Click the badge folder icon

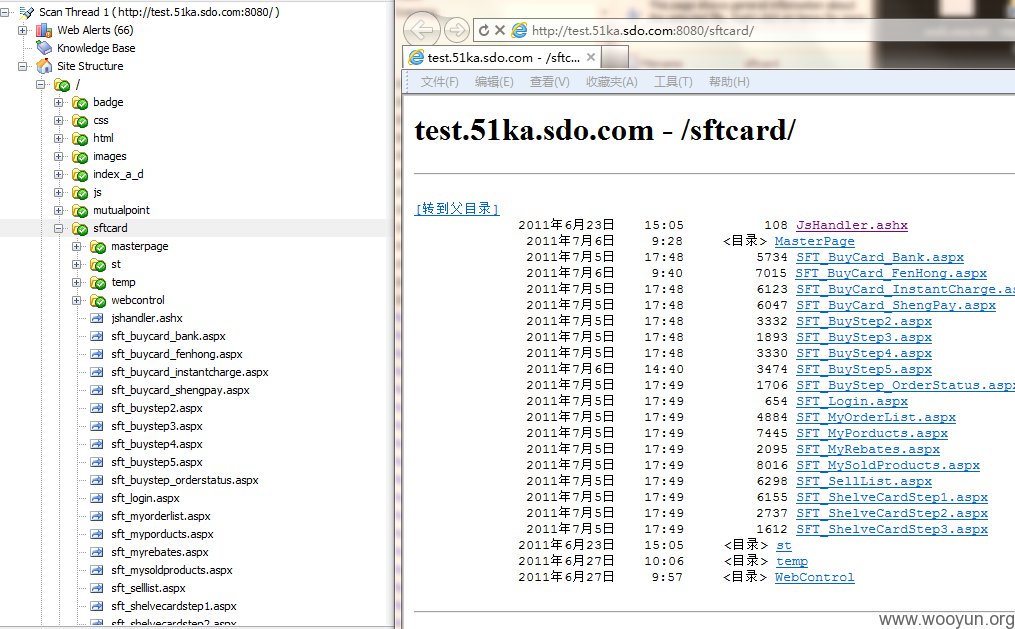click(80, 103)
